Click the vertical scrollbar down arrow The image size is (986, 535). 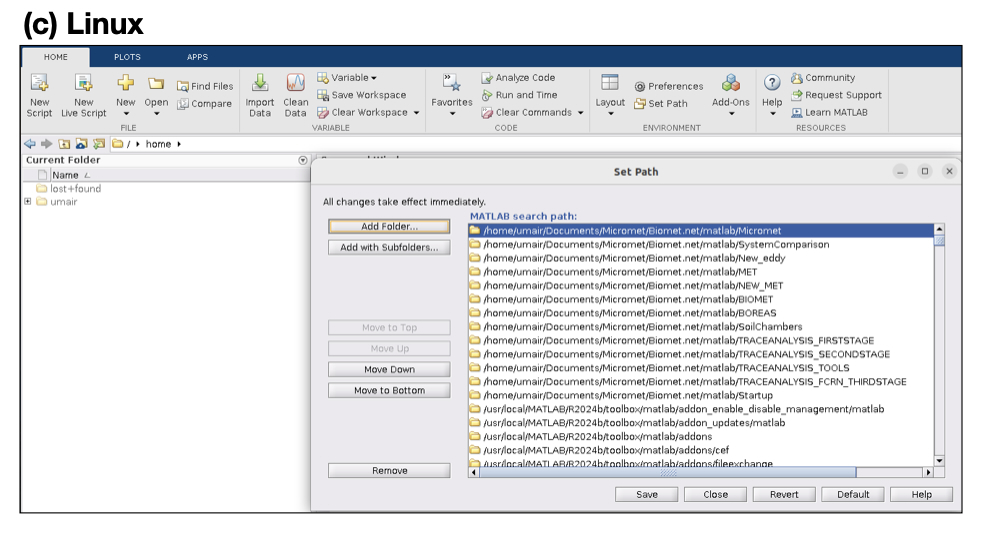point(939,461)
